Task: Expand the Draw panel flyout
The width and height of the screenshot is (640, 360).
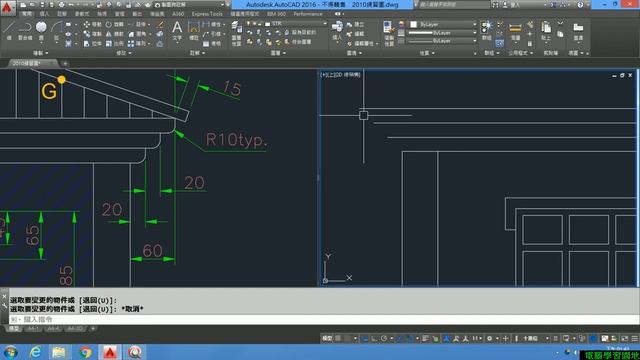Action: (40, 53)
